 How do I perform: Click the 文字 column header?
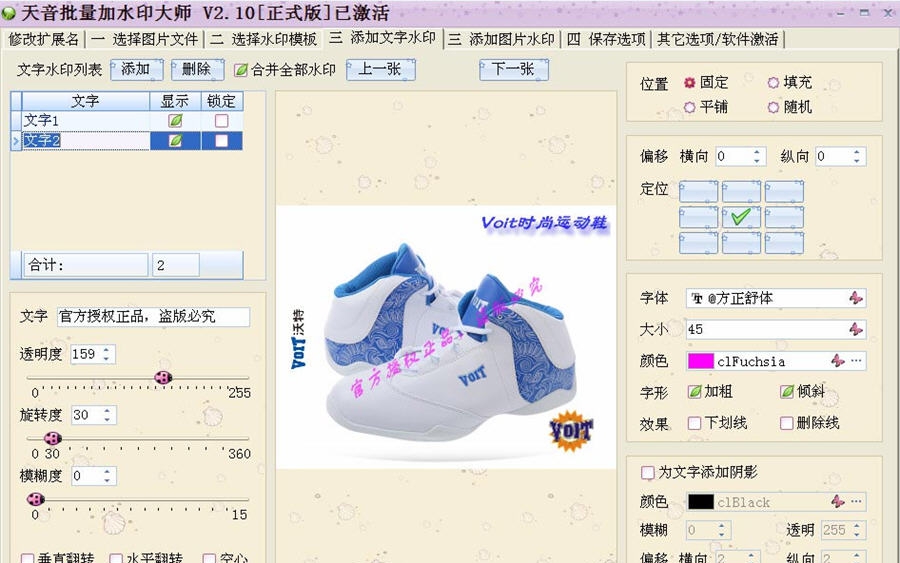click(85, 101)
